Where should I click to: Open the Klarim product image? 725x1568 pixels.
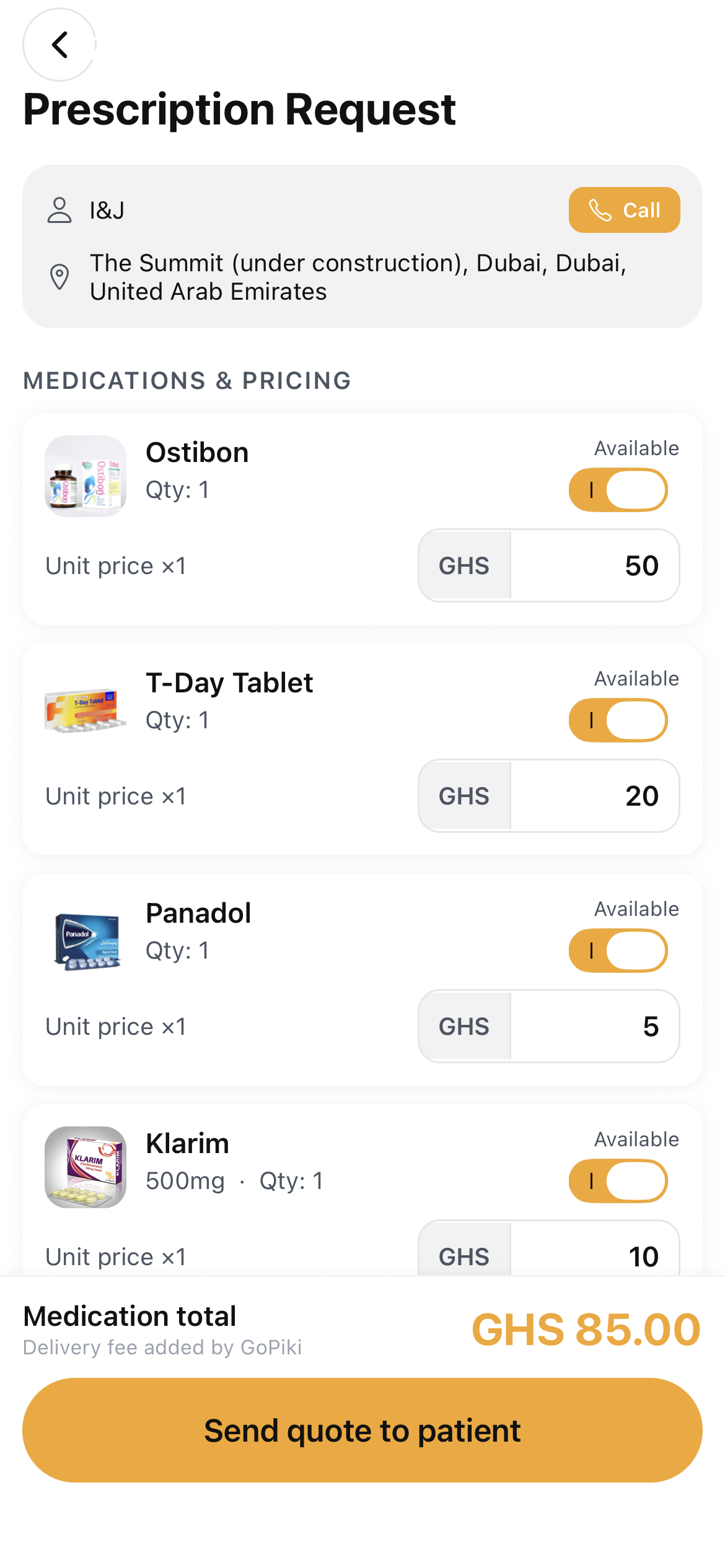pyautogui.click(x=86, y=1167)
